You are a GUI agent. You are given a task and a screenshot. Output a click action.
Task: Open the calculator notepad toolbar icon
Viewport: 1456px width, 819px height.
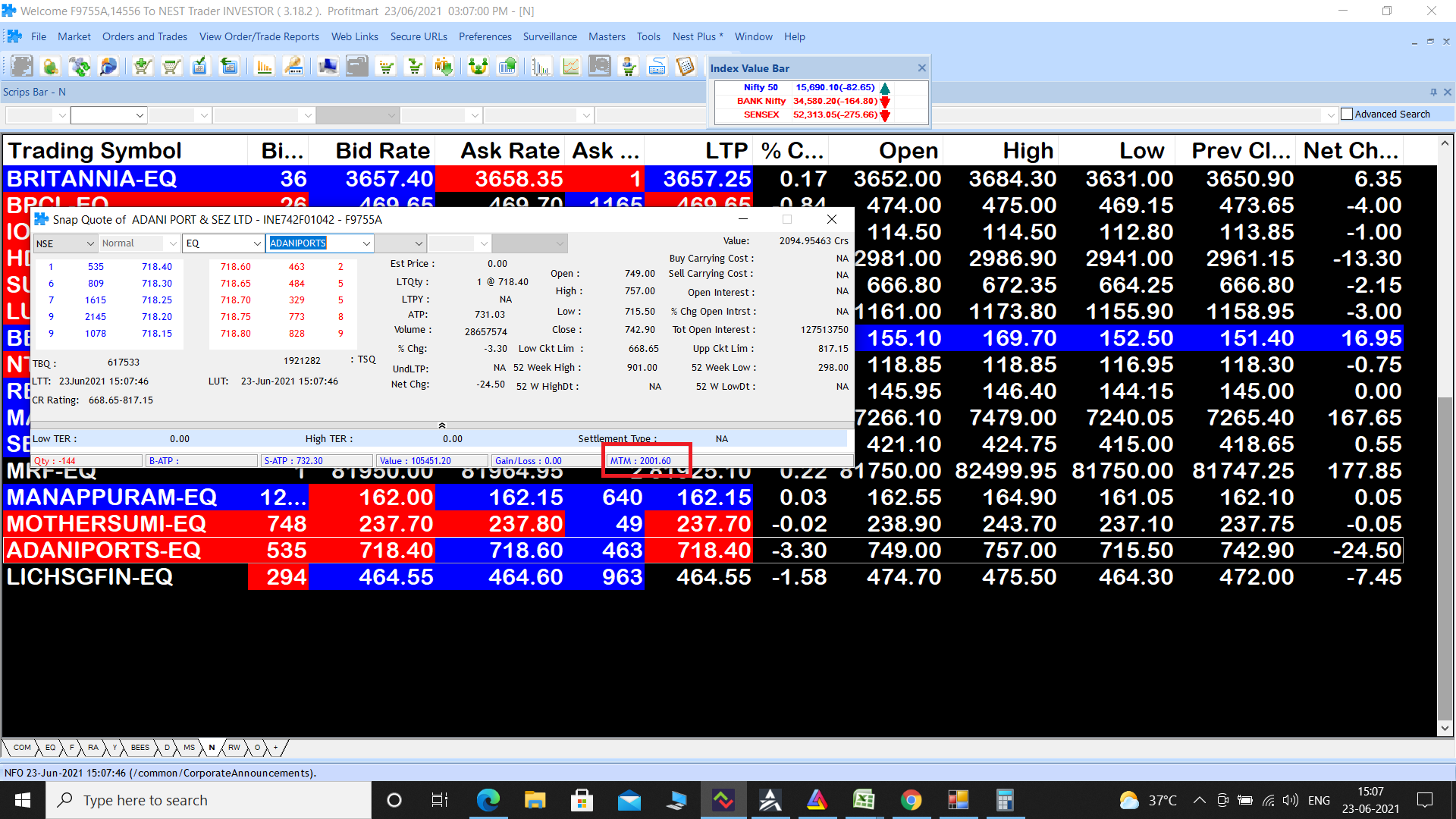[x=686, y=67]
